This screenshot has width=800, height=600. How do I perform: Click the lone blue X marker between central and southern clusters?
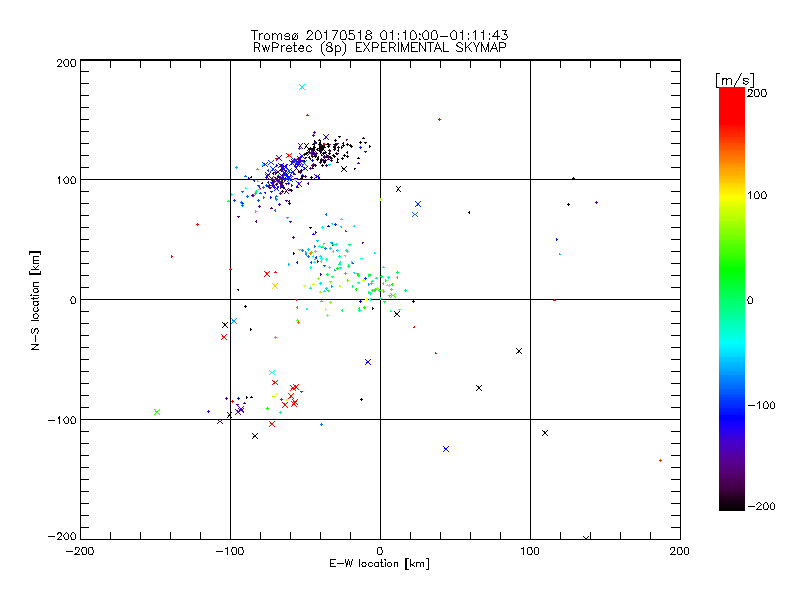(x=368, y=362)
